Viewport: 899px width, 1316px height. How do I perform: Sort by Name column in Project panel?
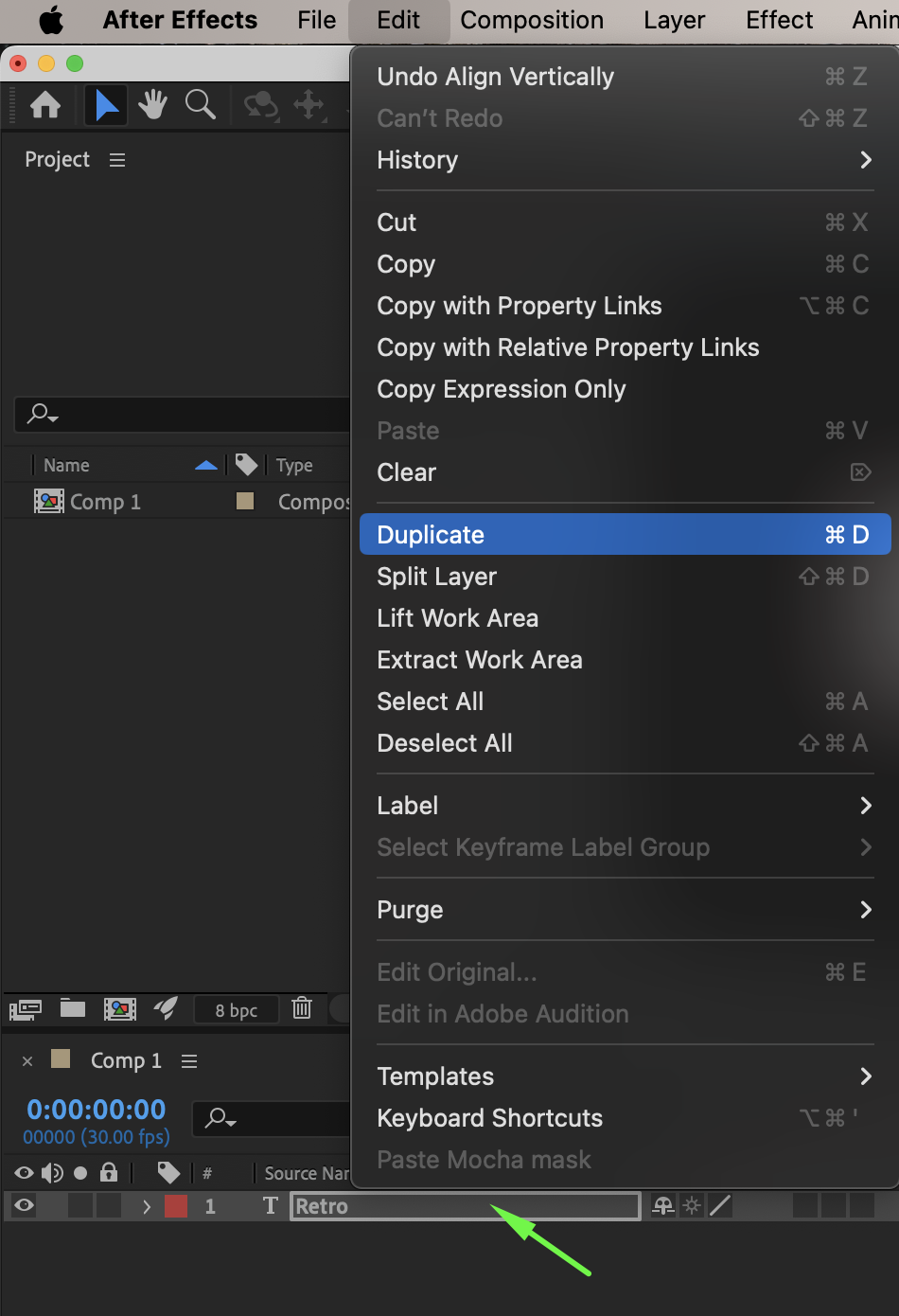point(66,465)
